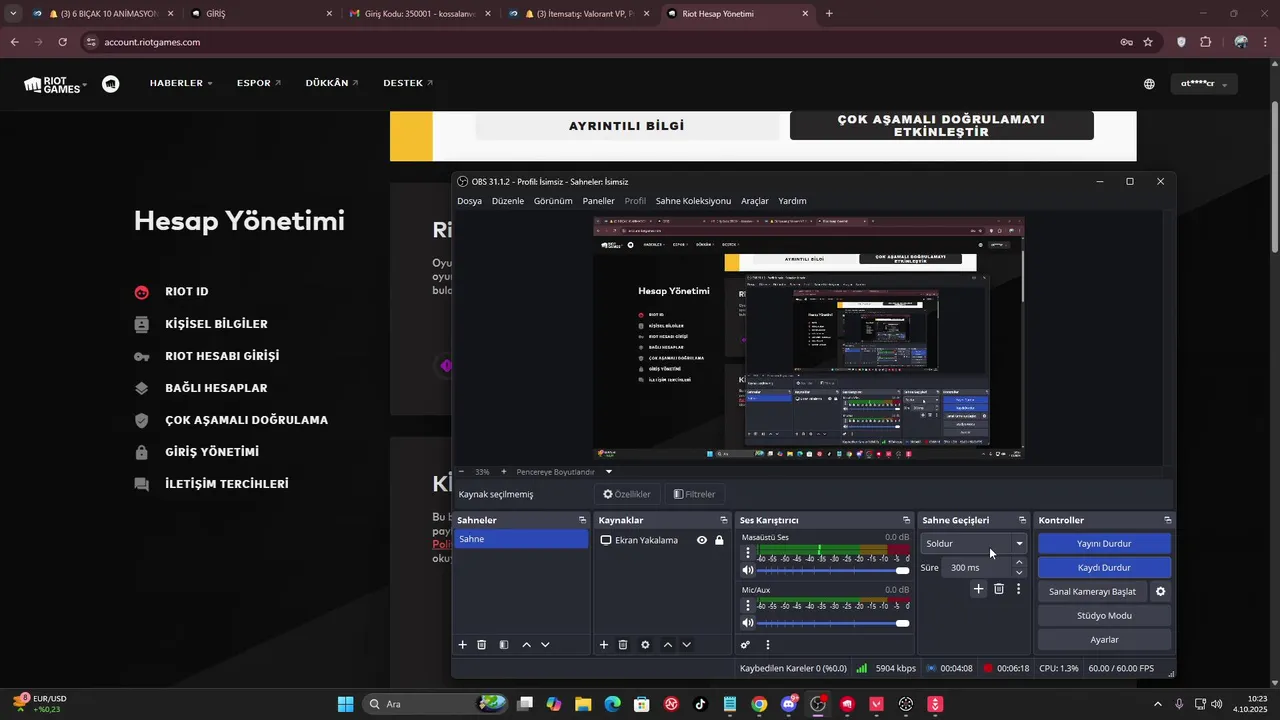The height and width of the screenshot is (720, 1280).
Task: Adjust Mic/Aux volume slider
Action: coord(834,623)
